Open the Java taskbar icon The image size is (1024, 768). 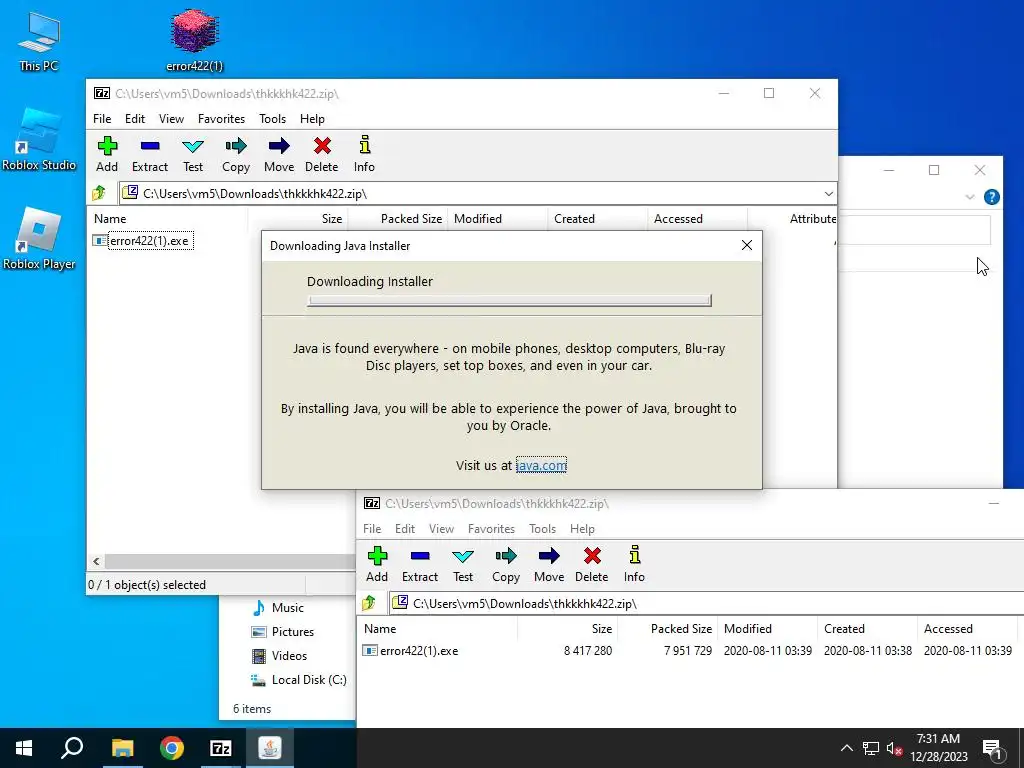(270, 748)
